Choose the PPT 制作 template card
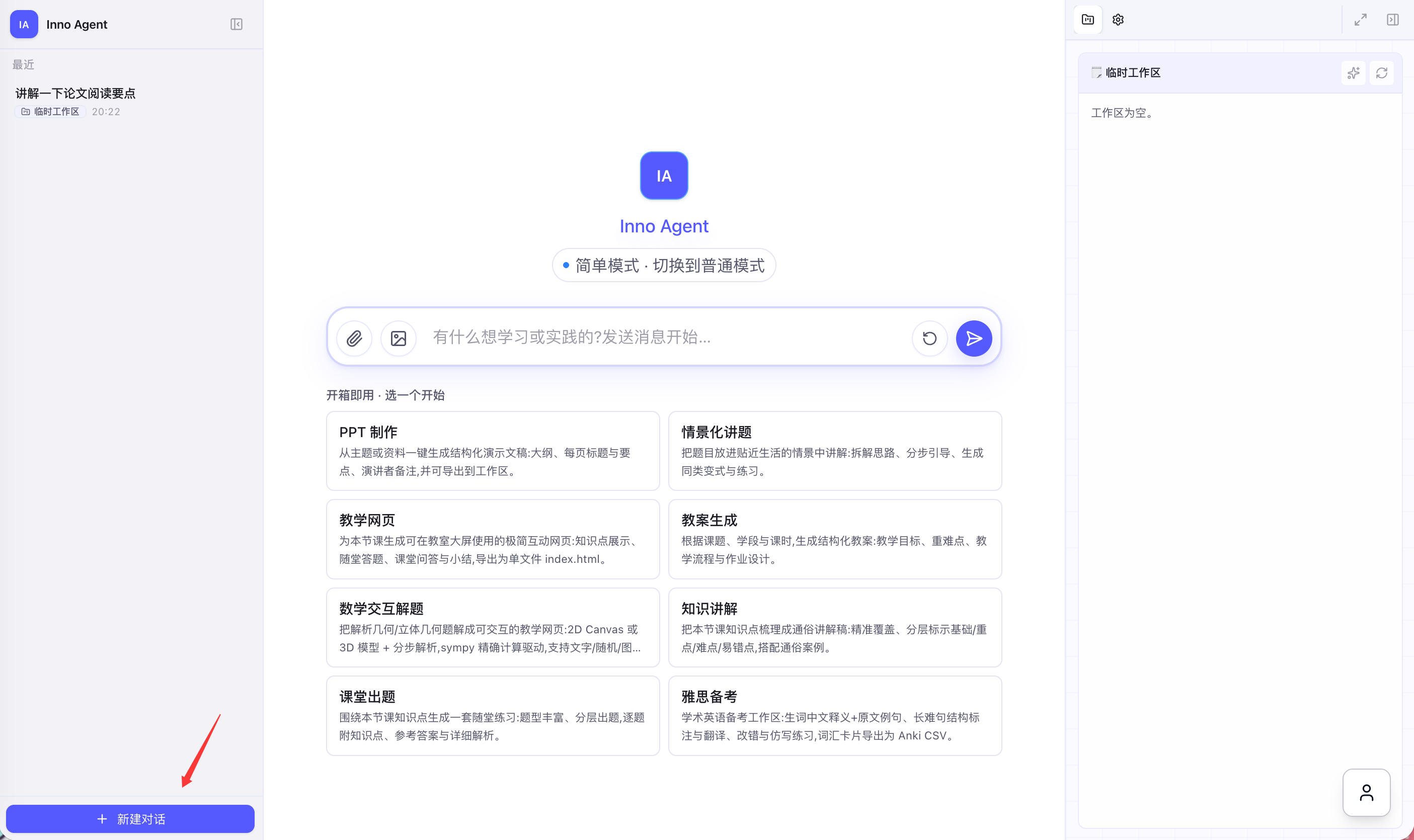Image resolution: width=1414 pixels, height=840 pixels. pos(493,451)
